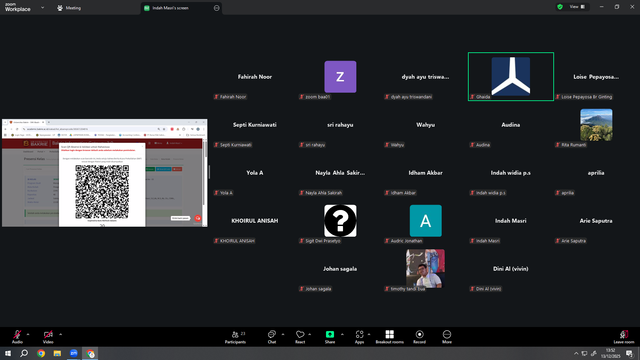Viewport: 640px width, 360px height.
Task: Open Windows taskbar search
Action: [24, 353]
